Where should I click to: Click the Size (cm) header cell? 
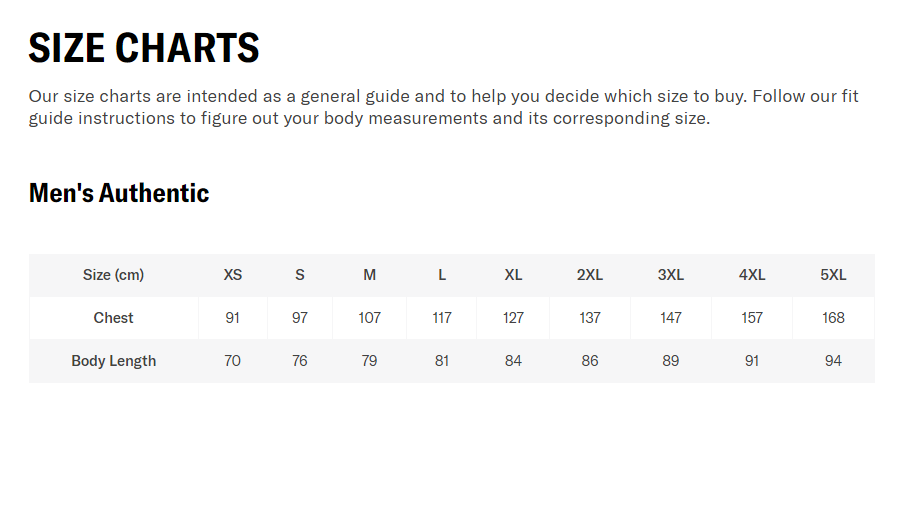pyautogui.click(x=113, y=275)
